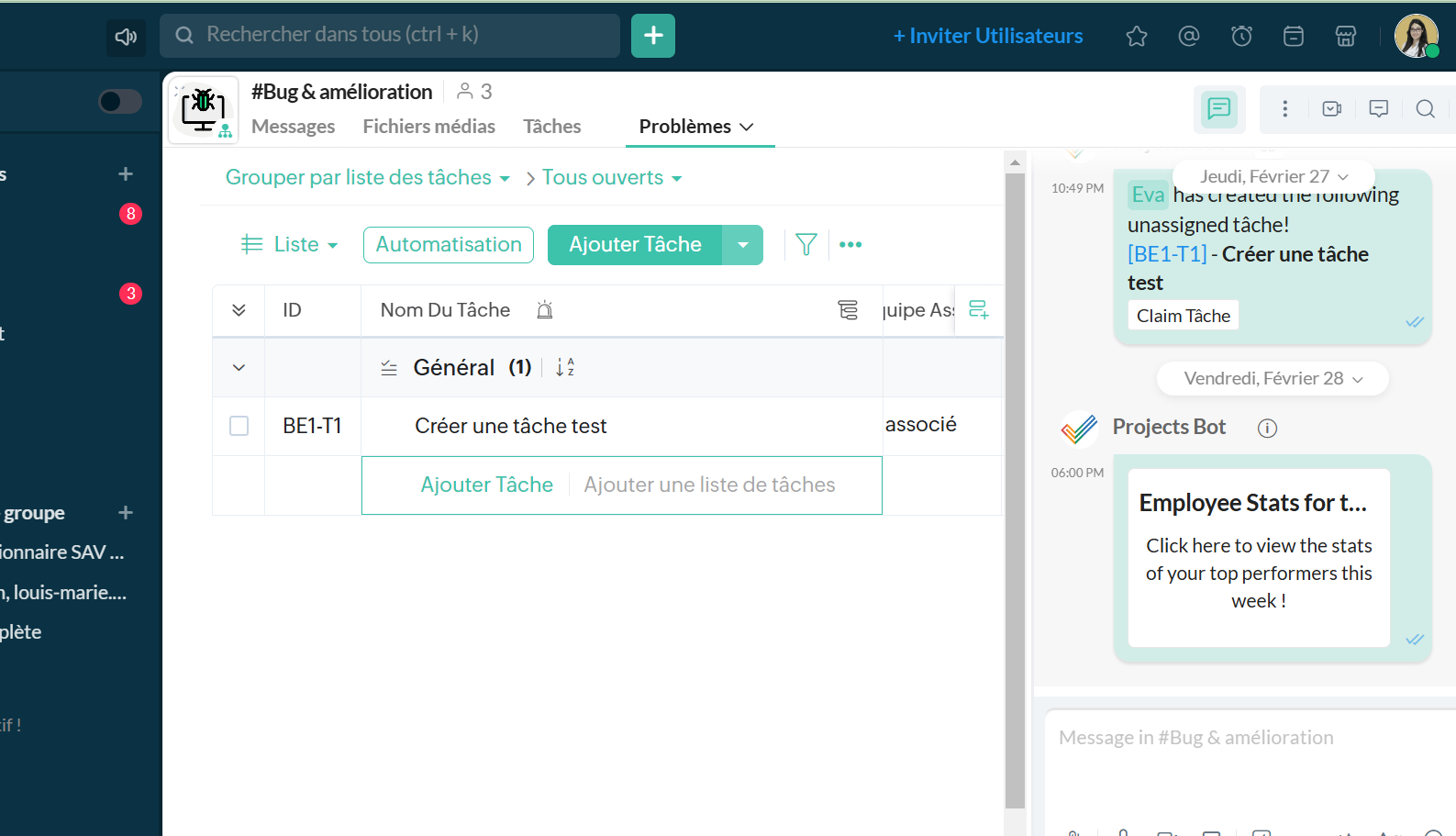Click the Automatisation button
Image resolution: width=1456 pixels, height=836 pixels.
coord(449,245)
